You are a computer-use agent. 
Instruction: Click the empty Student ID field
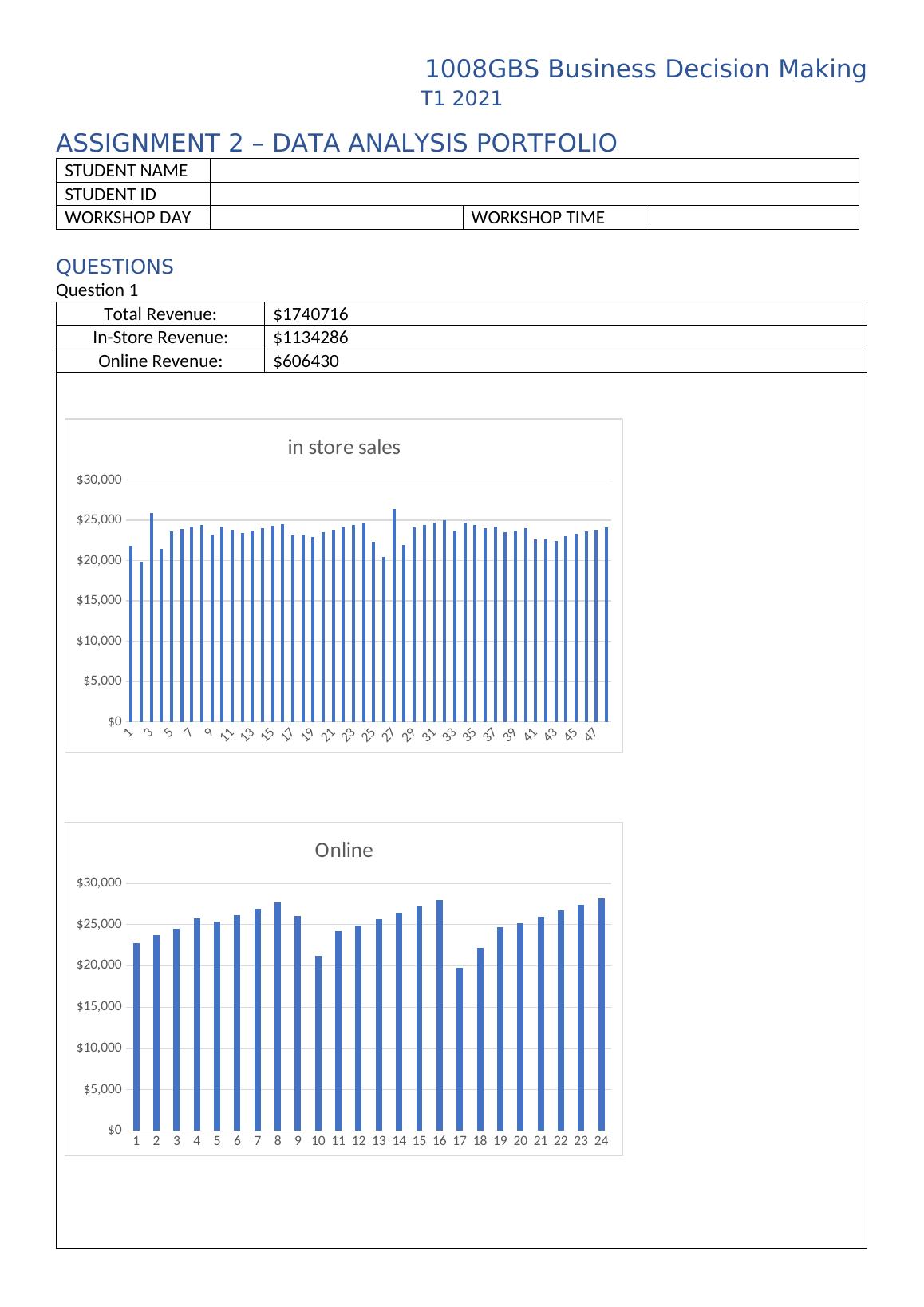[x=534, y=194]
